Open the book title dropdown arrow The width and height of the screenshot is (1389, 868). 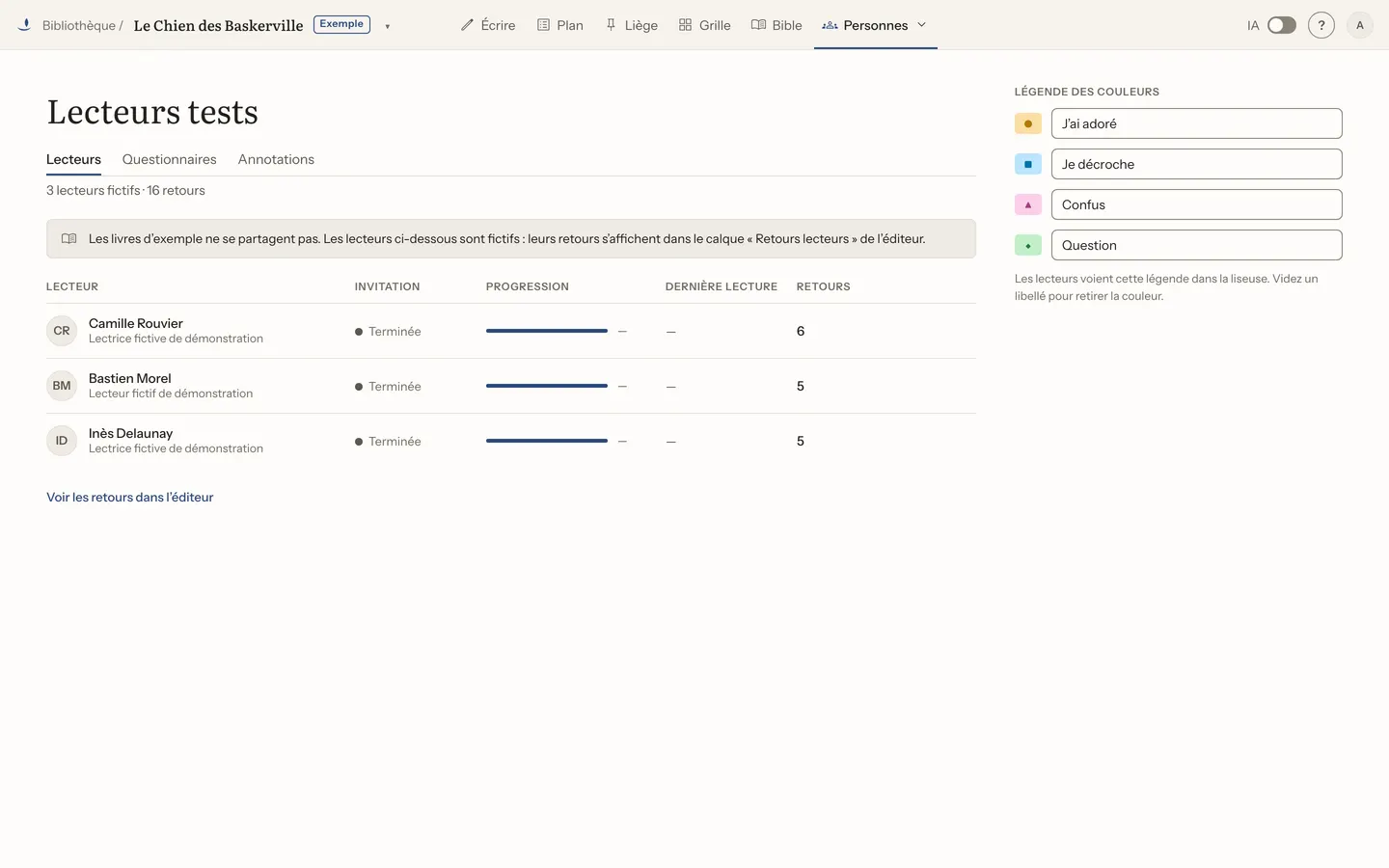click(x=388, y=26)
